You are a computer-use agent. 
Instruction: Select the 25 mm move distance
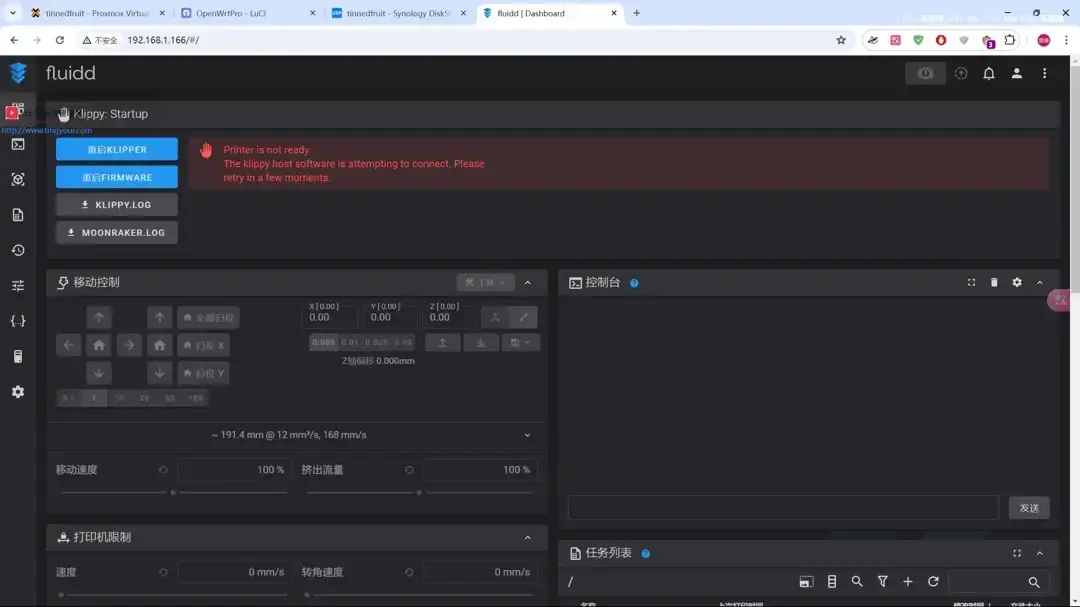point(144,398)
